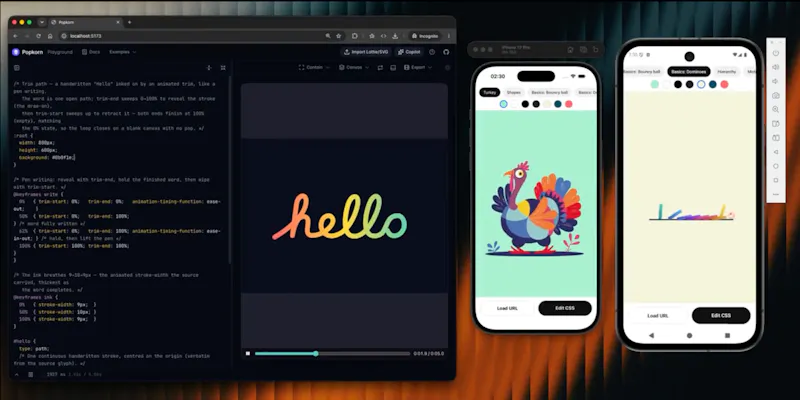Tap Load URL on the Android phone
800x400 pixels.
point(657,315)
